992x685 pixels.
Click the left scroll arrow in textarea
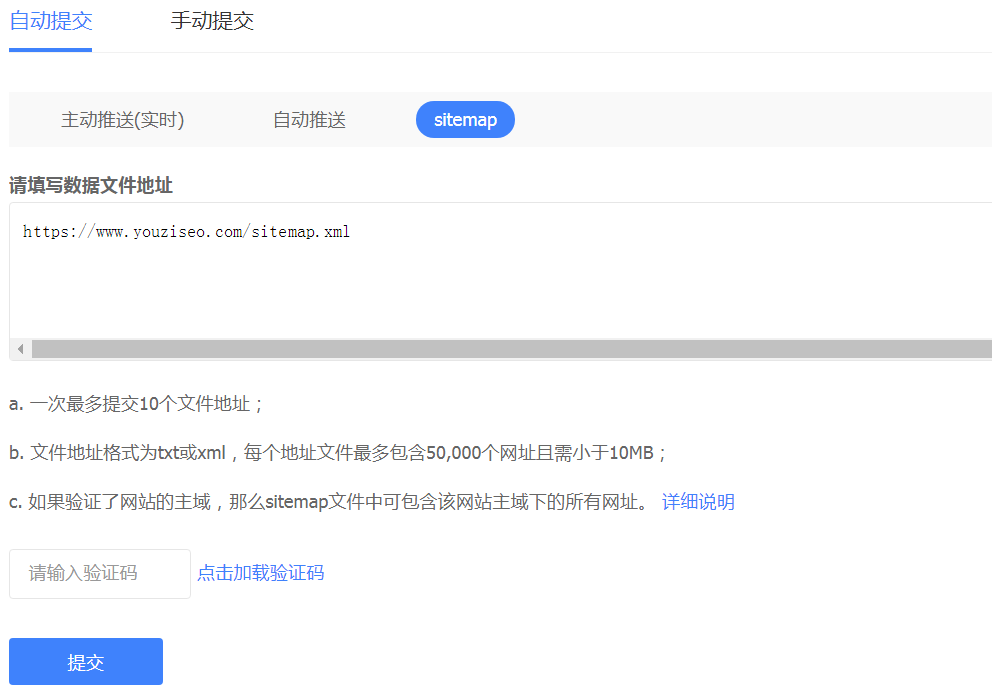pos(21,349)
